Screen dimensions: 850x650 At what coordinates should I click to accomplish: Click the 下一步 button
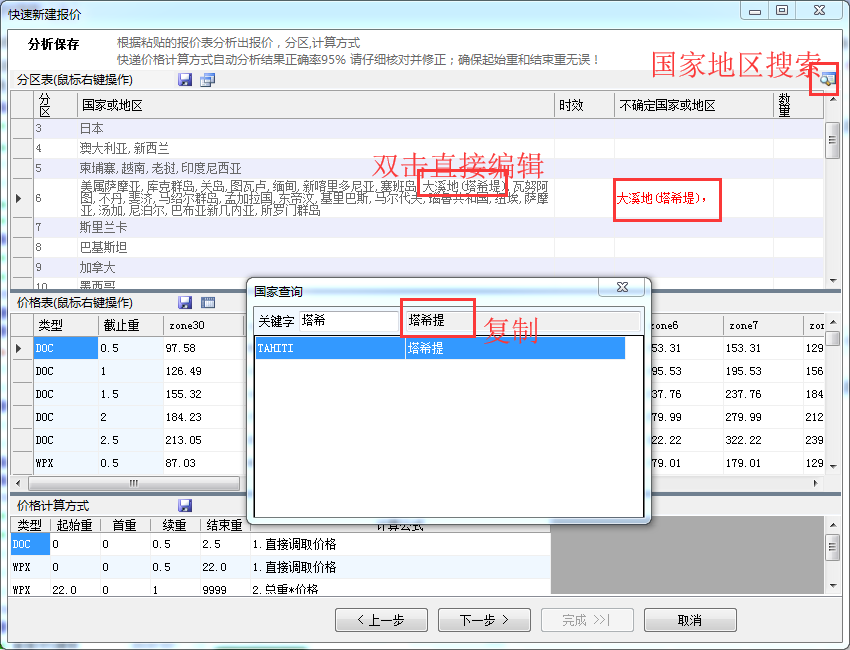485,620
